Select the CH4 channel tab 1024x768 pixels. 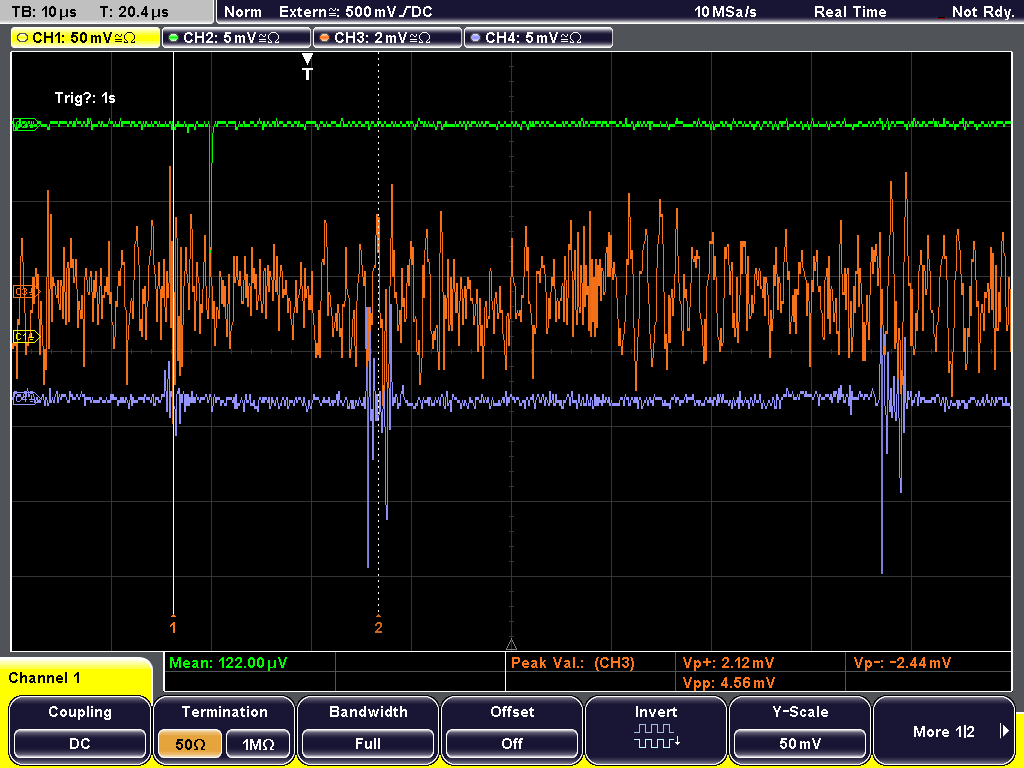tap(538, 38)
